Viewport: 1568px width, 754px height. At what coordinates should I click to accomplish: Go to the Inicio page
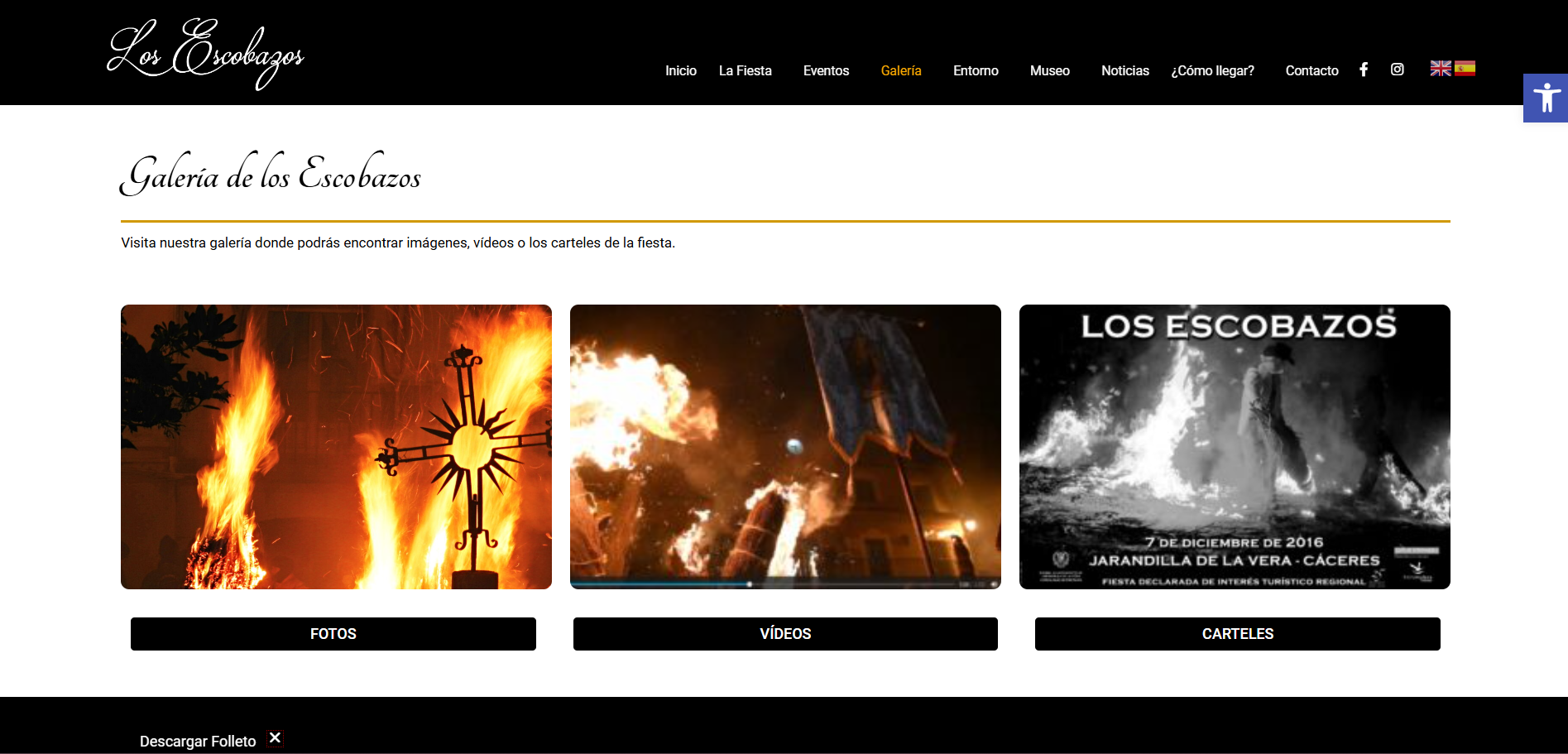click(680, 71)
